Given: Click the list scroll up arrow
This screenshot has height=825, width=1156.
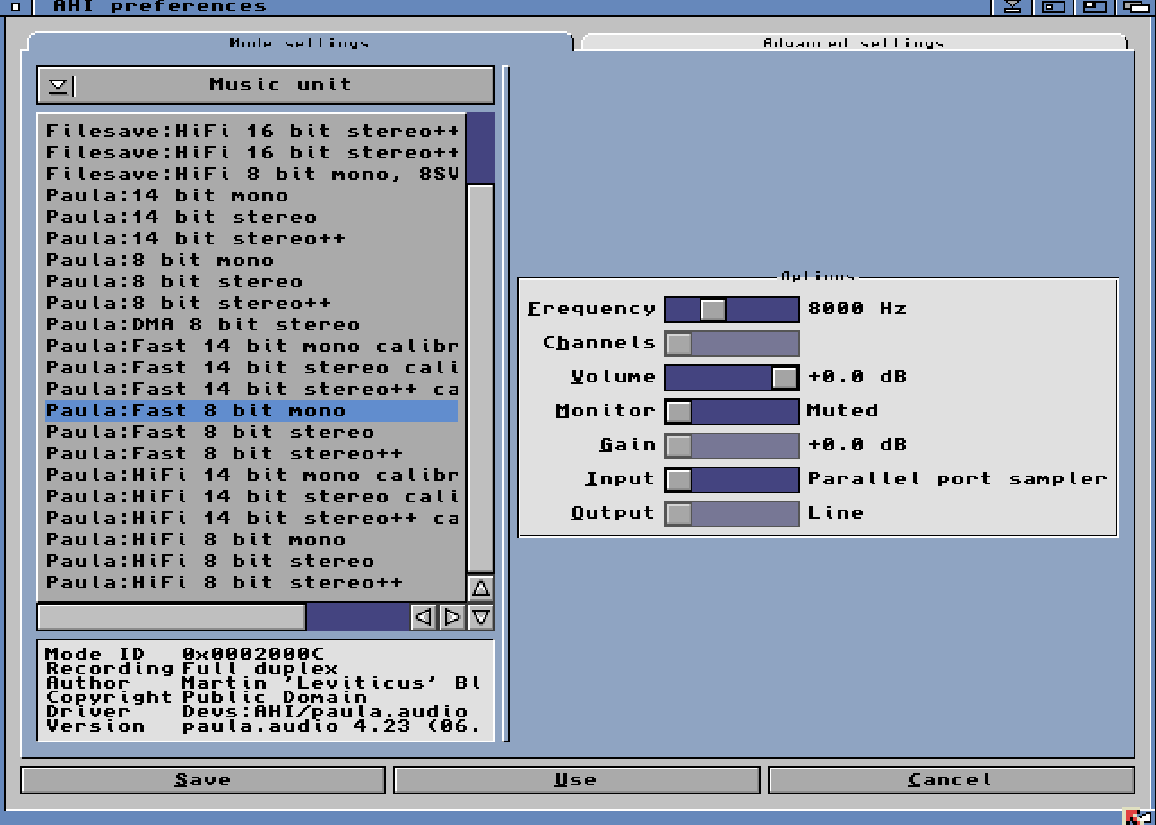Looking at the screenshot, I should [481, 588].
